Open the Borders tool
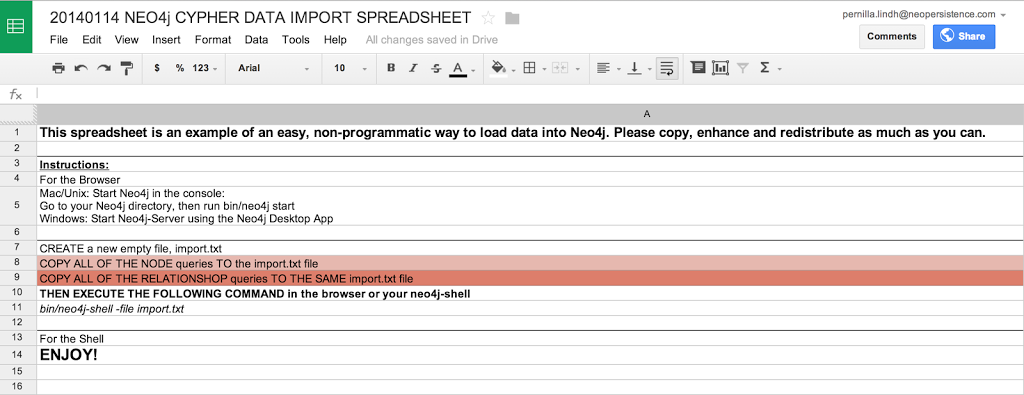 530,68
